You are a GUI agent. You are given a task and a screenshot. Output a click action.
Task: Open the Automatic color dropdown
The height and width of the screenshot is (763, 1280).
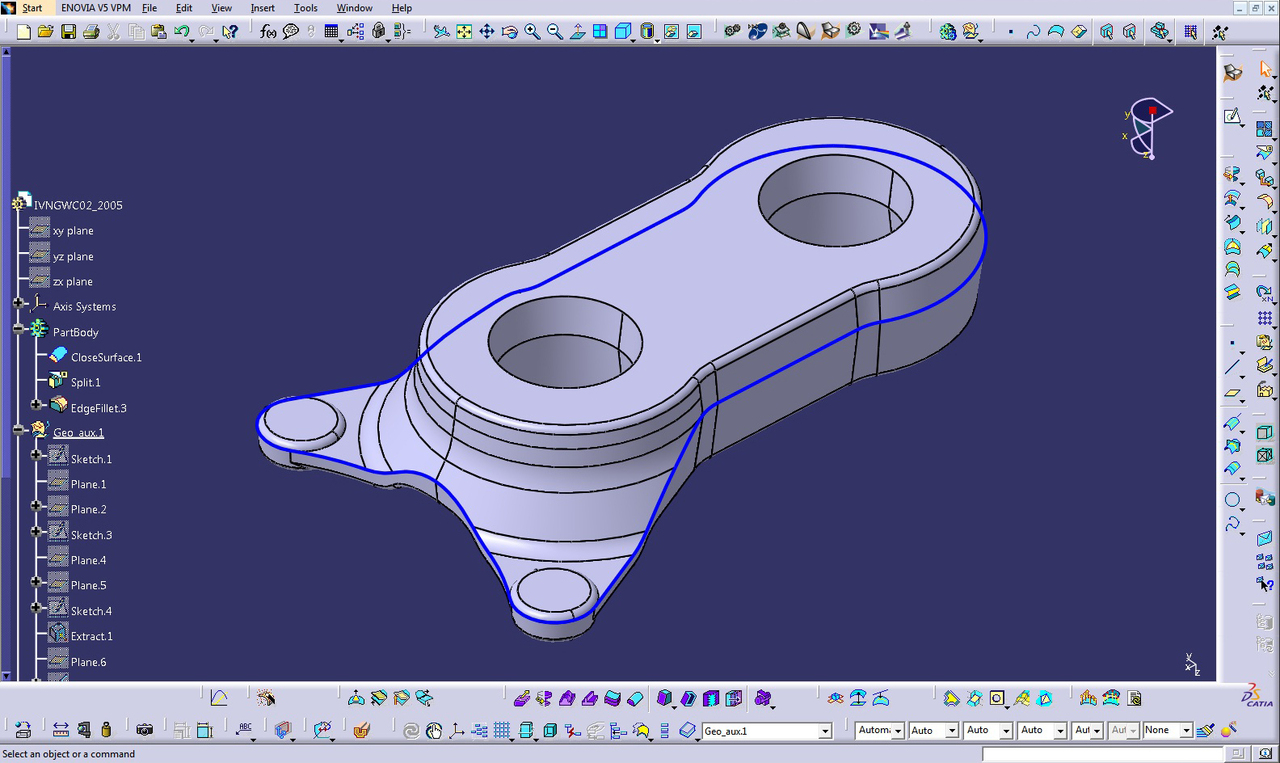point(898,731)
